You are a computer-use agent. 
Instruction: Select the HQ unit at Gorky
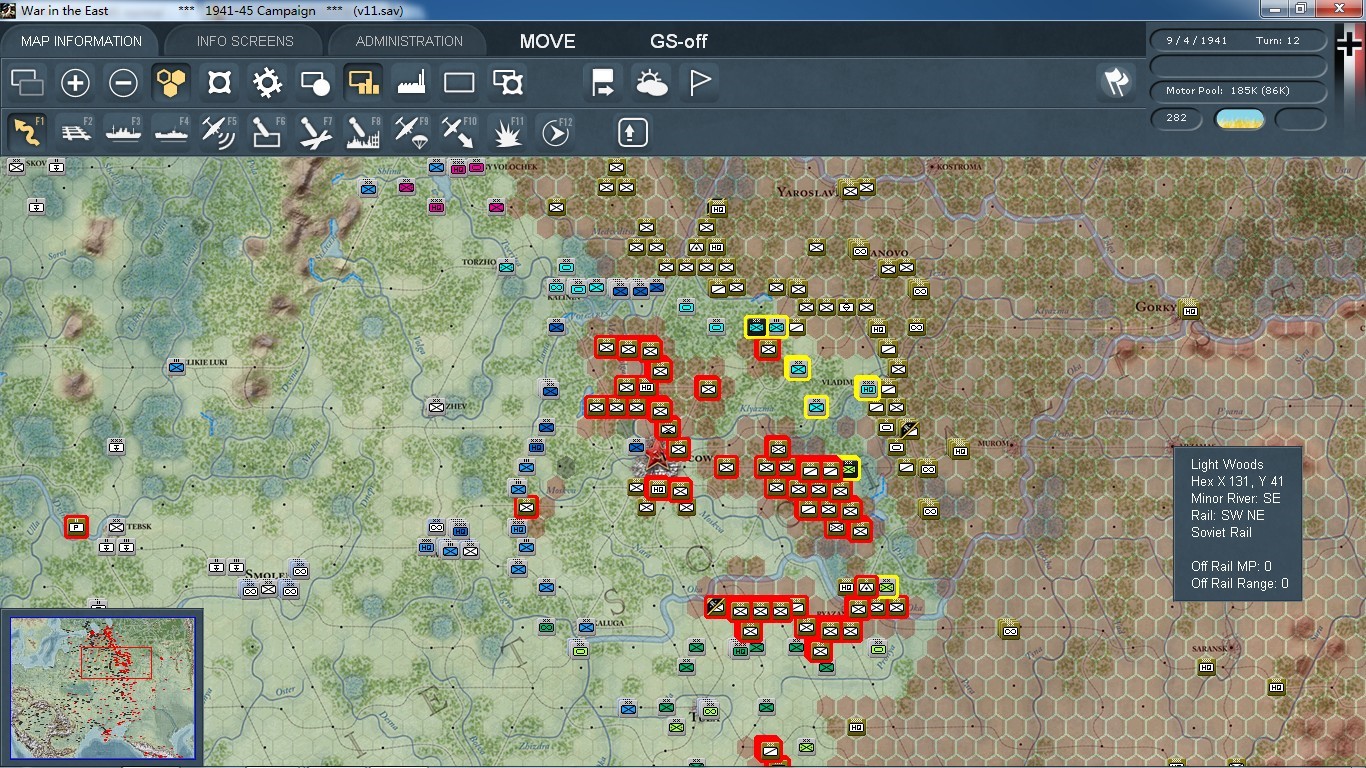tap(1189, 310)
